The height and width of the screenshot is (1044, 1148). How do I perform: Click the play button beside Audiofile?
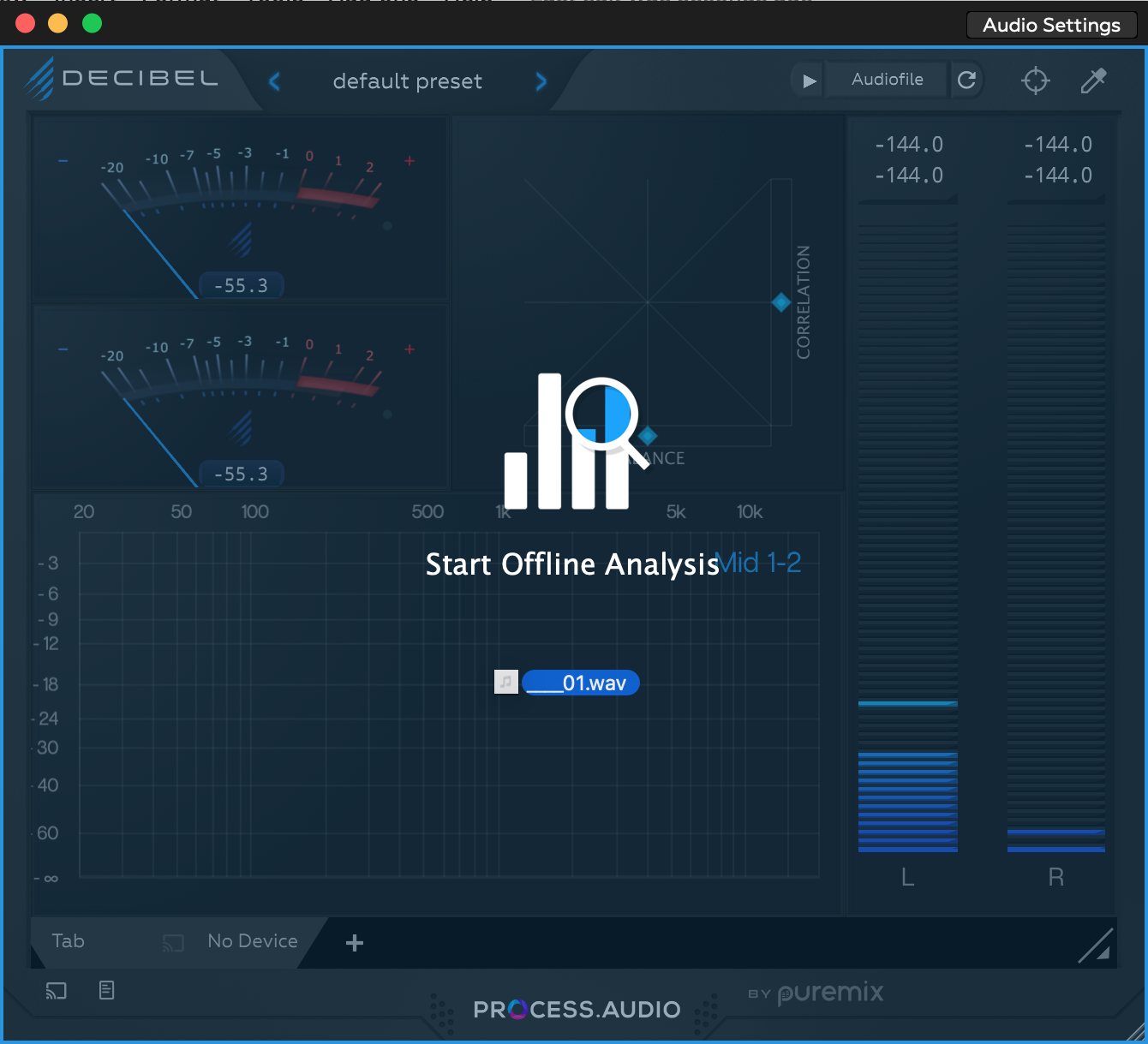click(x=809, y=81)
